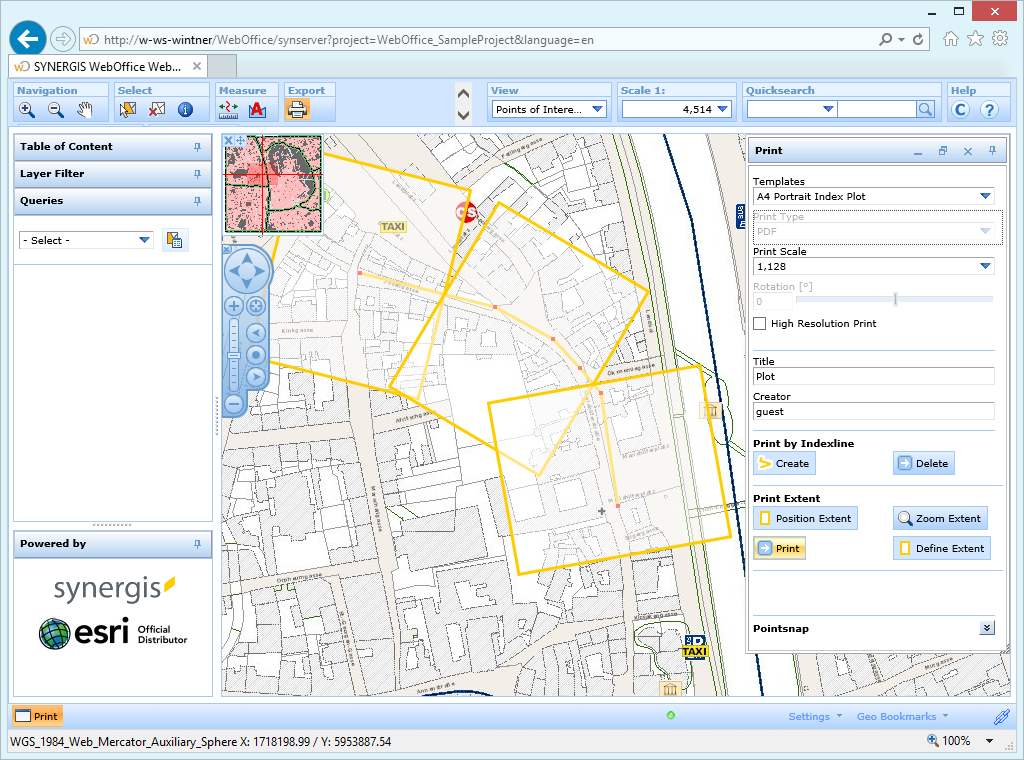Image resolution: width=1024 pixels, height=760 pixels.
Task: Expand the Pointsnap section
Action: click(x=986, y=628)
